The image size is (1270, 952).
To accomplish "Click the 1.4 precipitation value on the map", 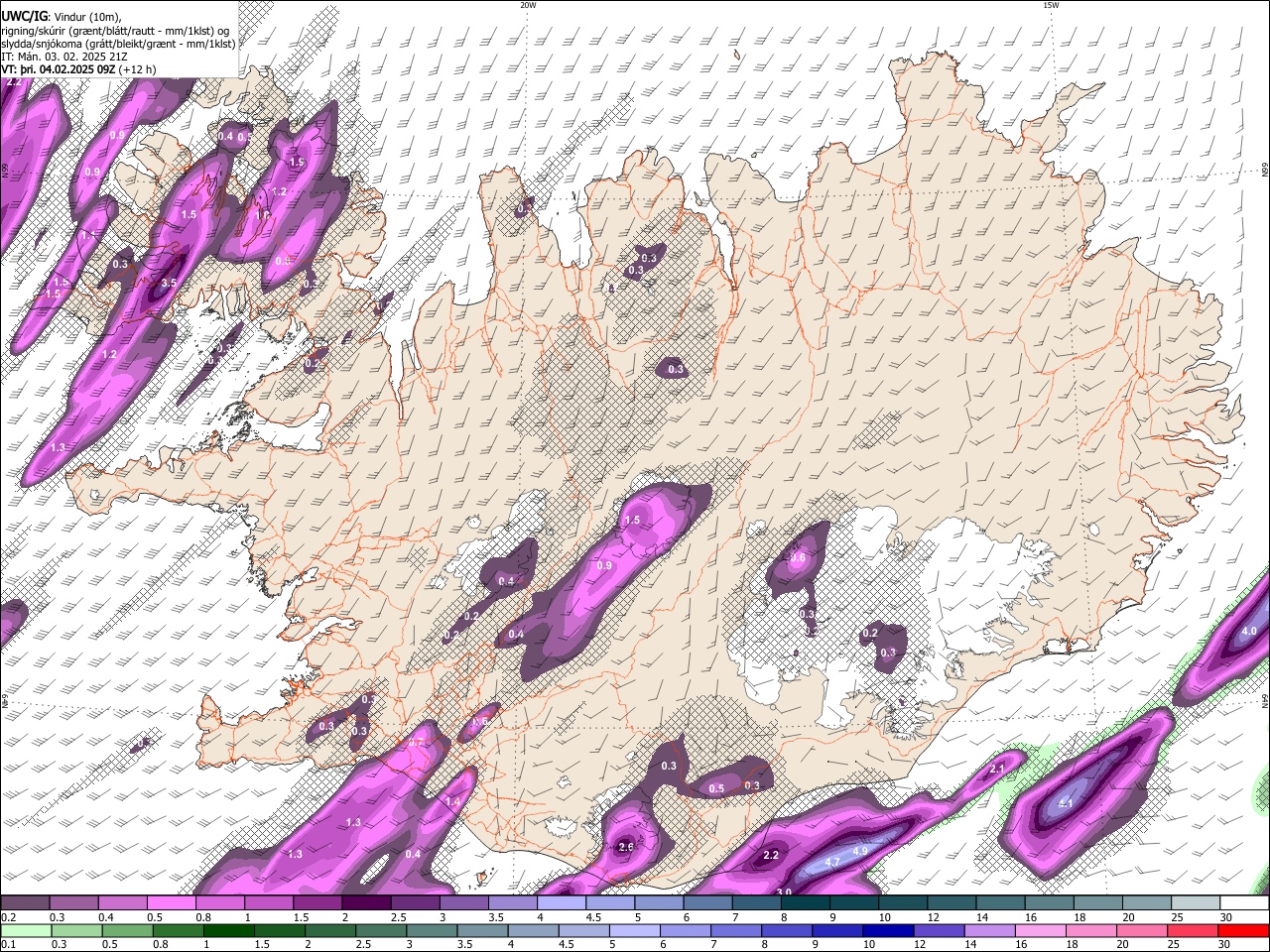I will 452,801.
